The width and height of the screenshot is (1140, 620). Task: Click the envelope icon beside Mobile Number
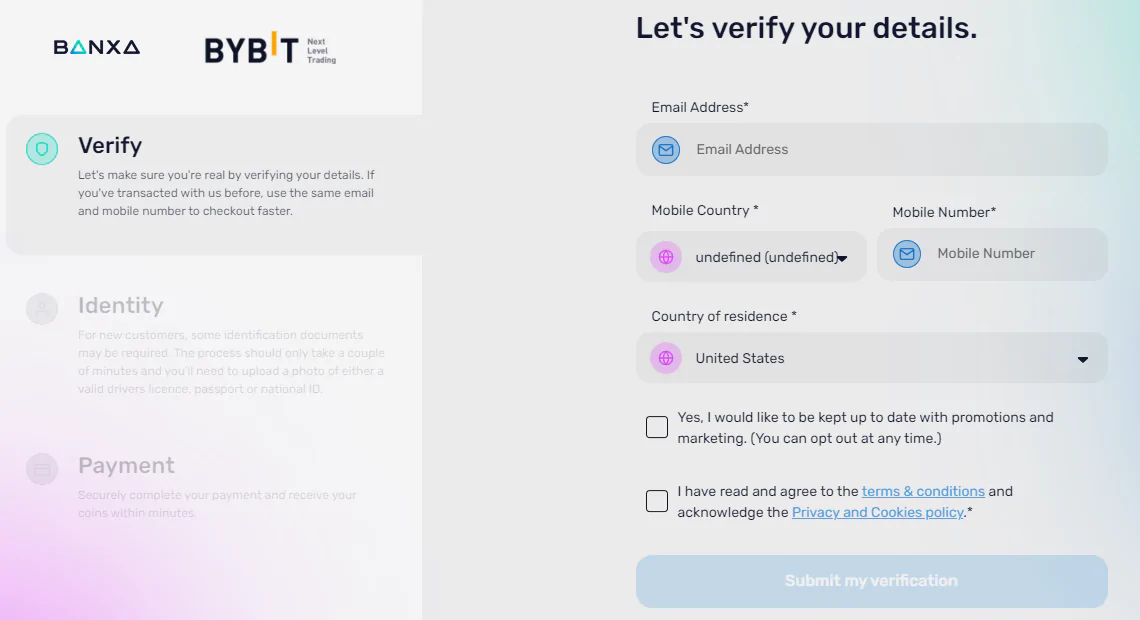907,254
